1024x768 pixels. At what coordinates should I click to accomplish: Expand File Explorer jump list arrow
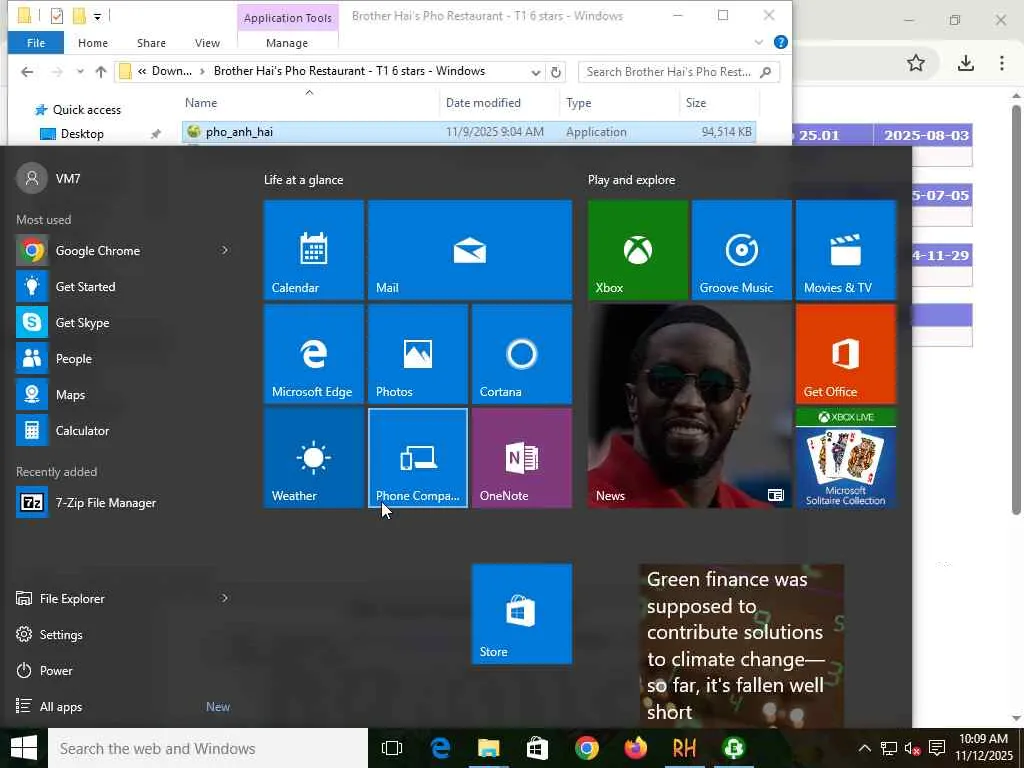point(225,598)
